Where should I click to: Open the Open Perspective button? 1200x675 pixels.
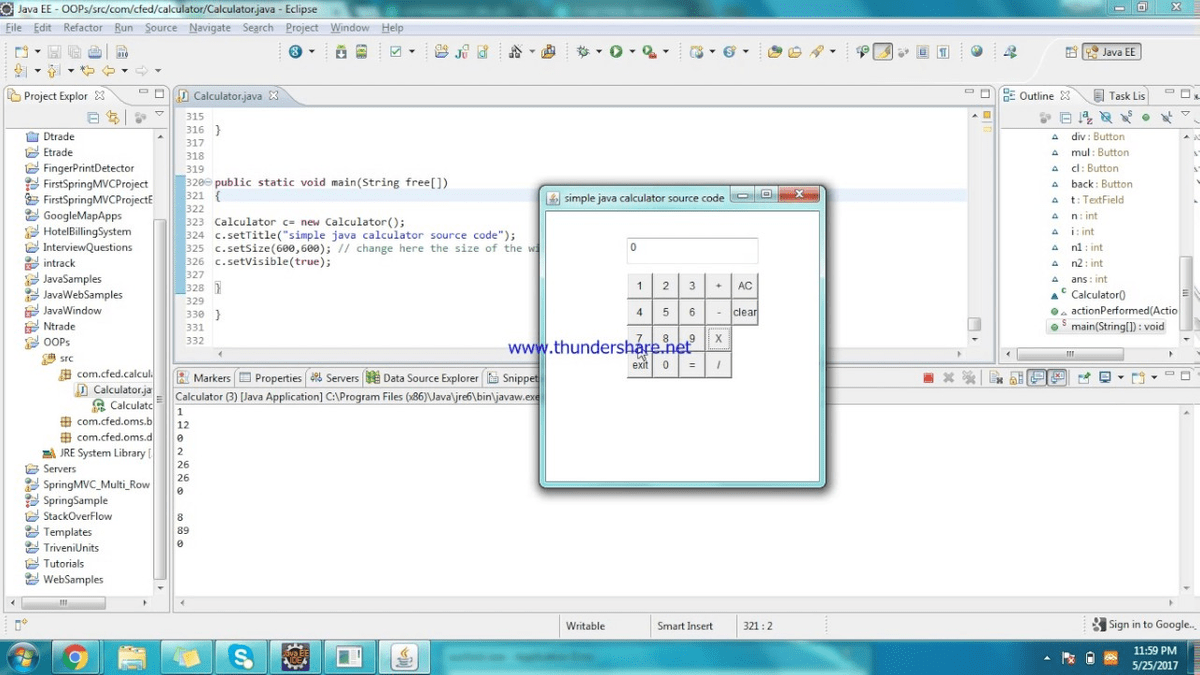(x=1071, y=52)
